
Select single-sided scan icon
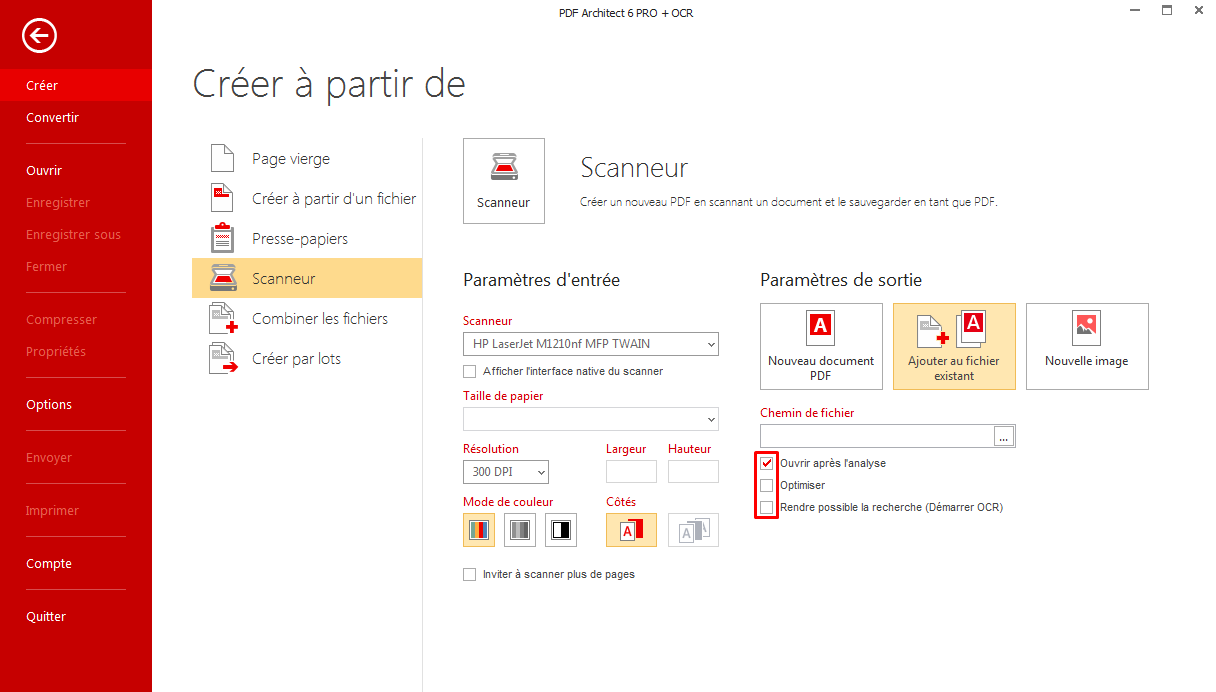[631, 530]
